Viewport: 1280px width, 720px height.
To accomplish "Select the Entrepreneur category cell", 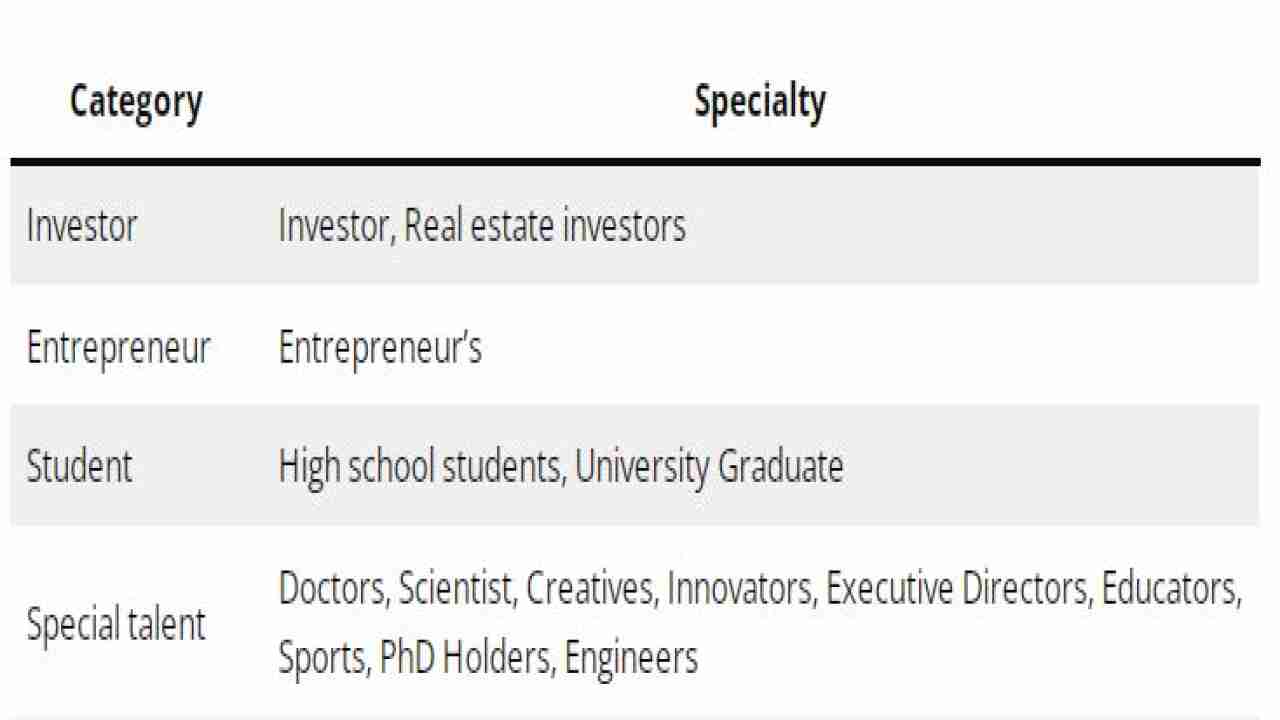I will tap(118, 348).
